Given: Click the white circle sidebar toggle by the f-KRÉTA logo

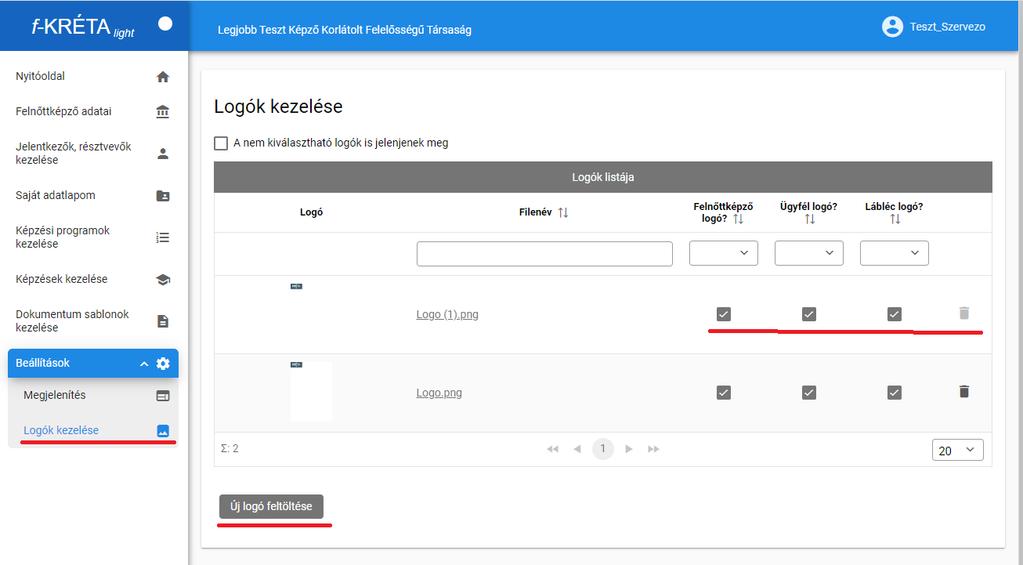Looking at the screenshot, I should tap(165, 23).
